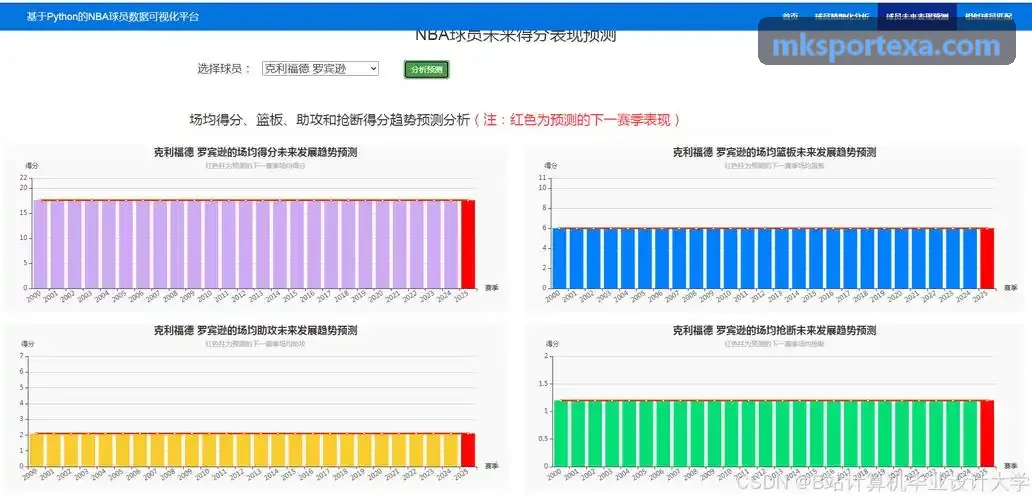Click the green 分析预测 button
This screenshot has width=1032, height=500.
point(426,70)
